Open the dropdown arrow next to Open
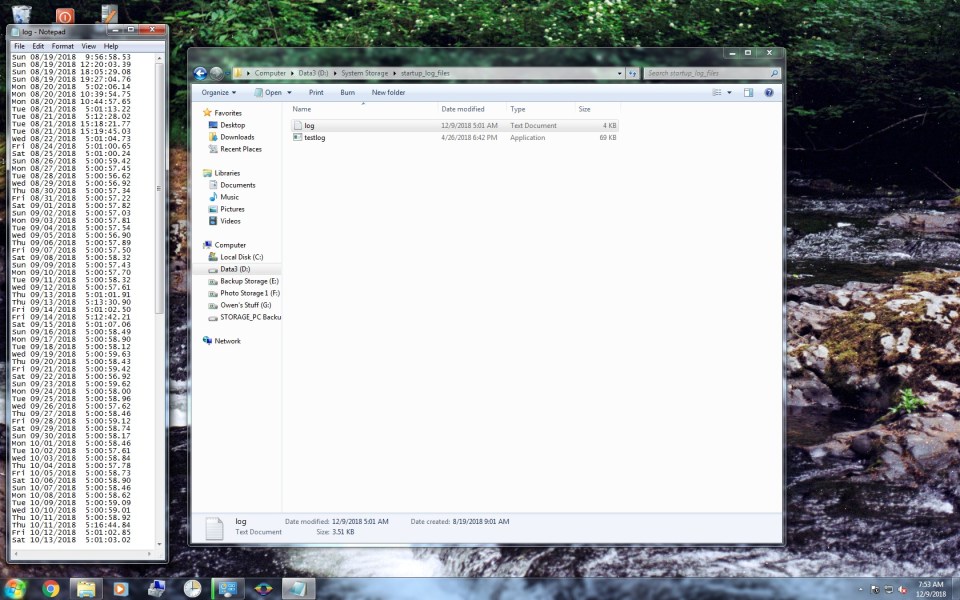The width and height of the screenshot is (960, 600). 289,93
